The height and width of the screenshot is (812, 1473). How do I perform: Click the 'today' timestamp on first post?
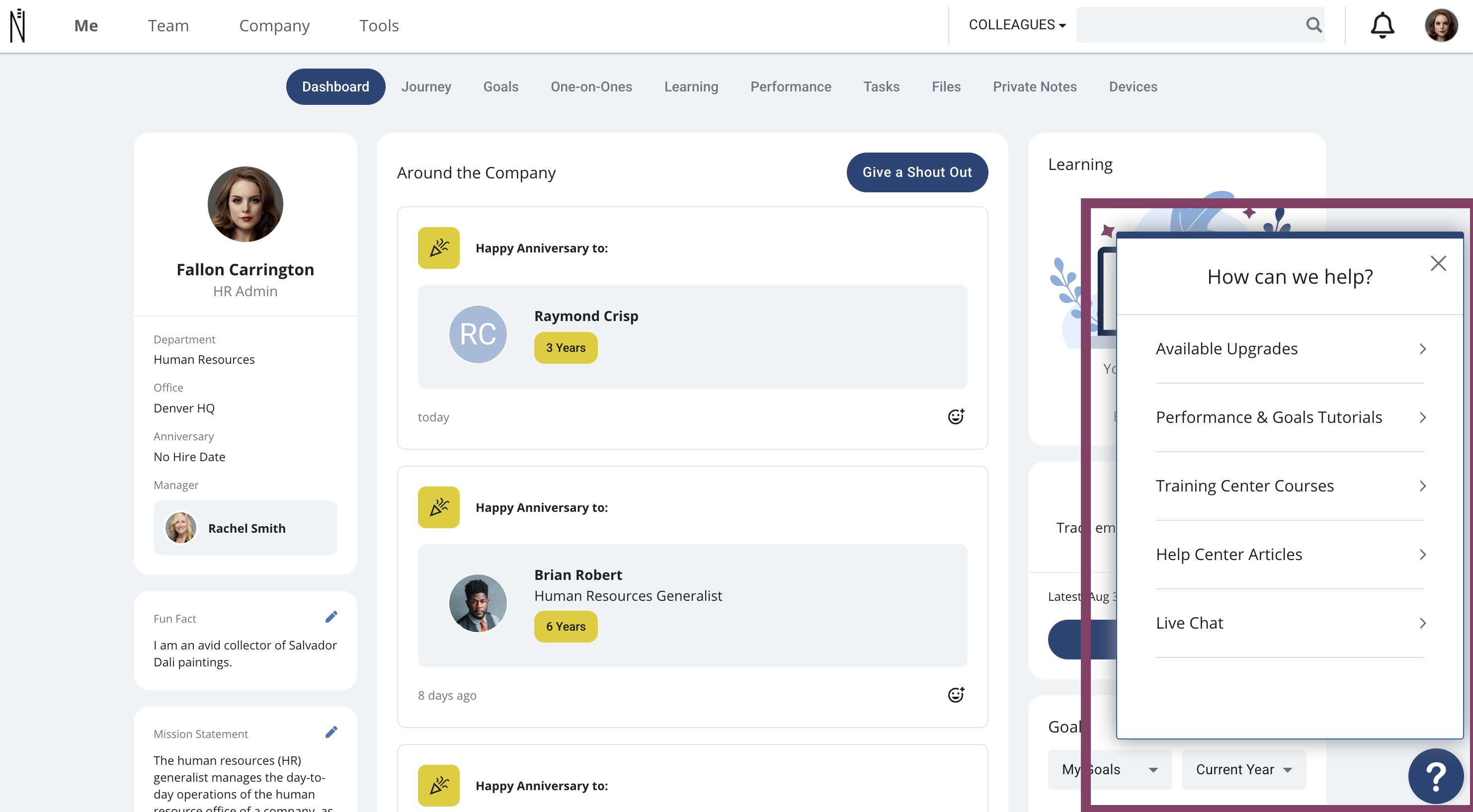[x=433, y=417]
